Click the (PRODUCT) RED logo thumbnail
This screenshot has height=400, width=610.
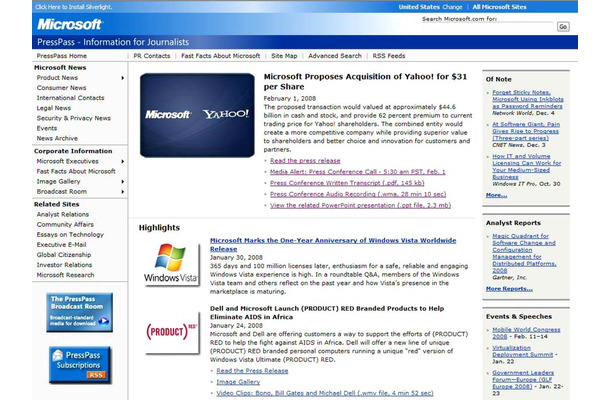[x=172, y=332]
